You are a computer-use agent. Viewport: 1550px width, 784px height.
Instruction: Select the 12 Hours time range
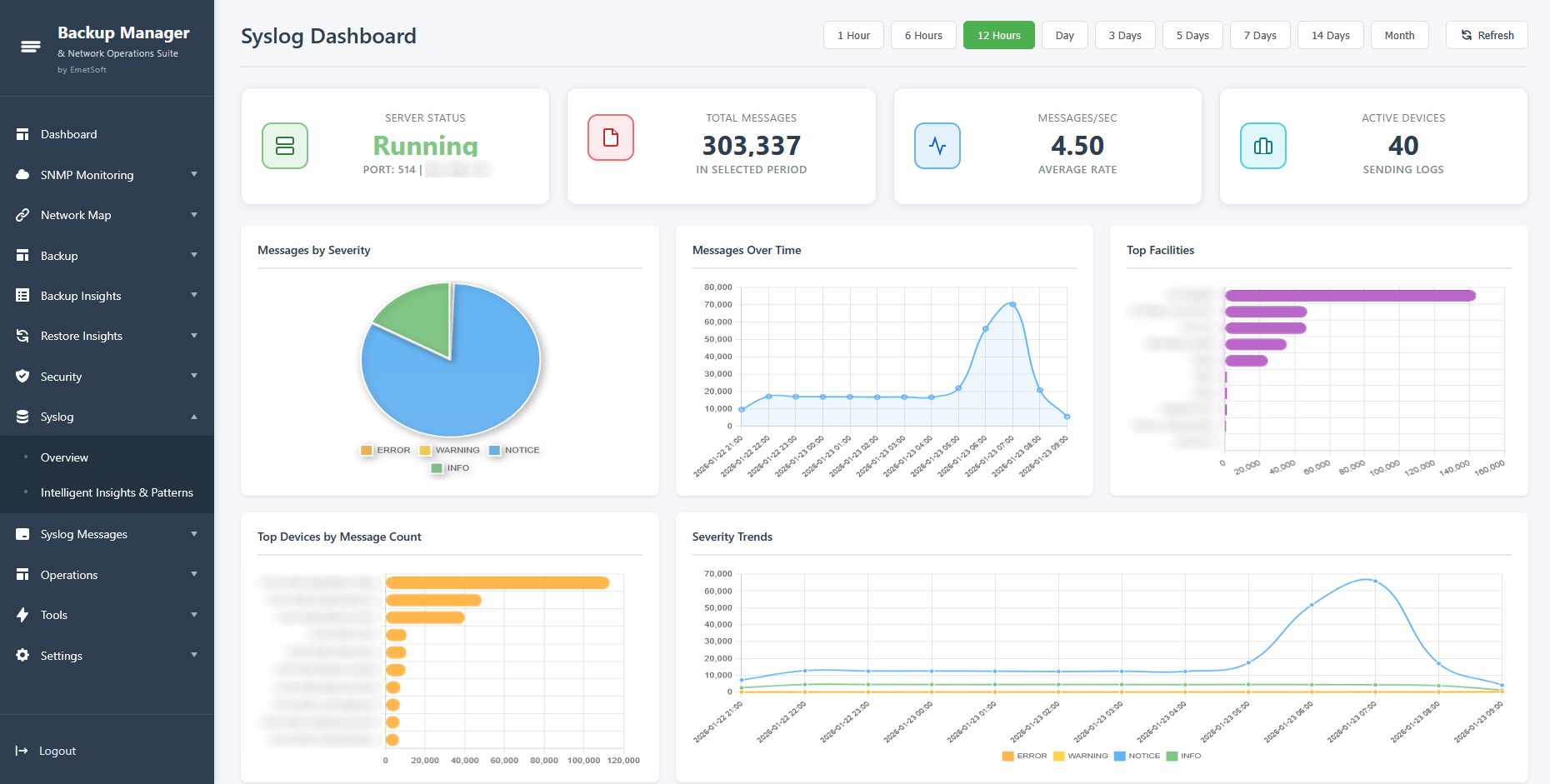(x=999, y=35)
